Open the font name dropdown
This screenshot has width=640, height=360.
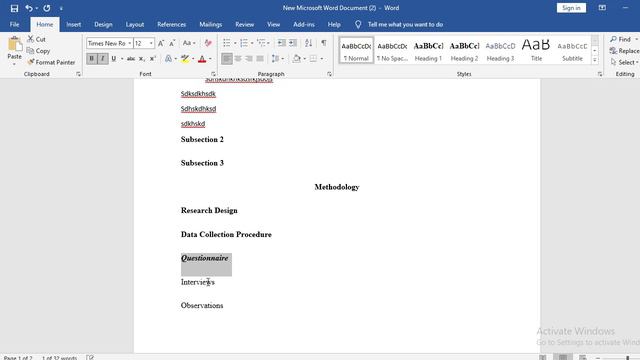pos(130,43)
